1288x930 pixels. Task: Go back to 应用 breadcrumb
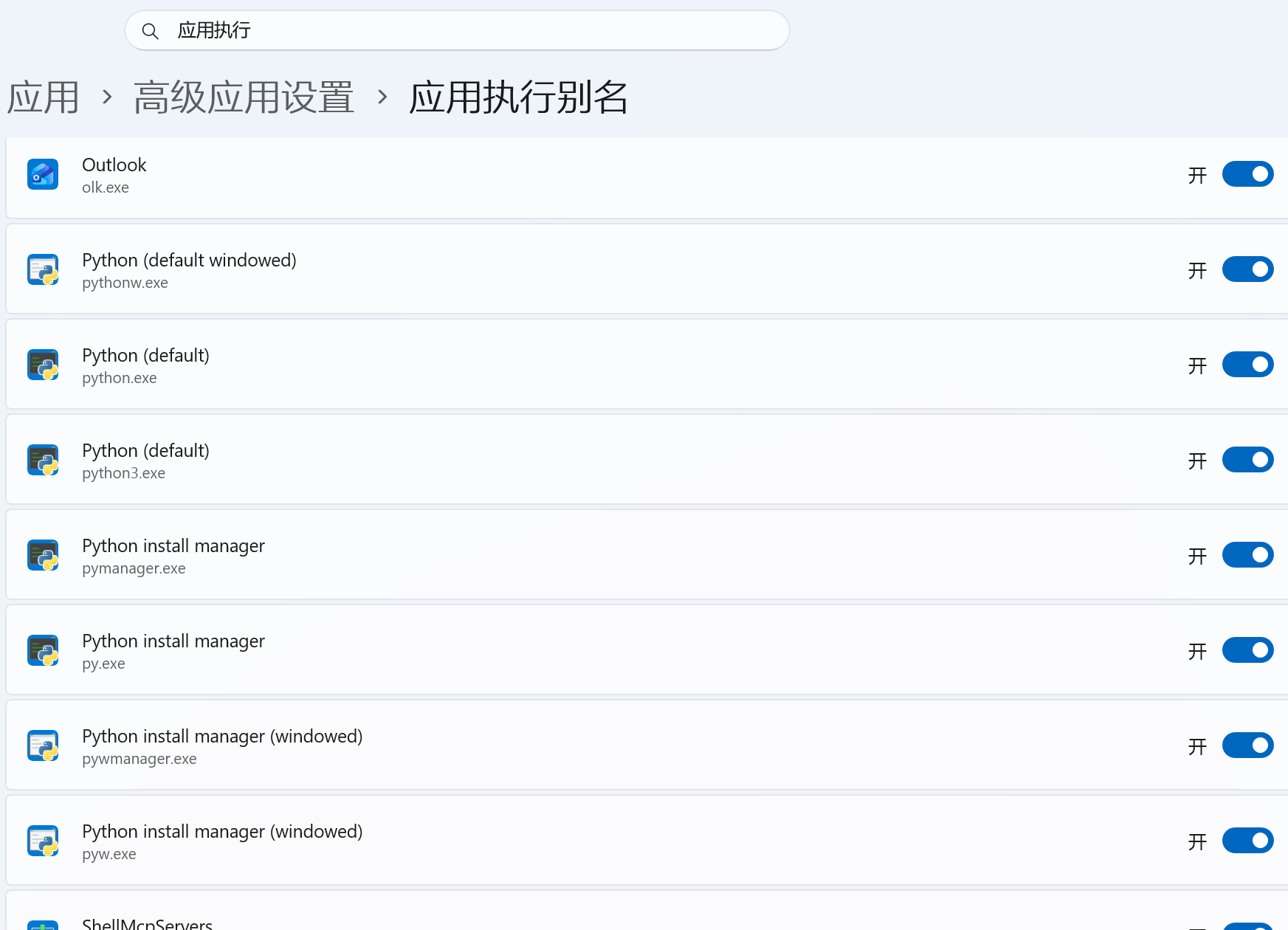coord(44,97)
